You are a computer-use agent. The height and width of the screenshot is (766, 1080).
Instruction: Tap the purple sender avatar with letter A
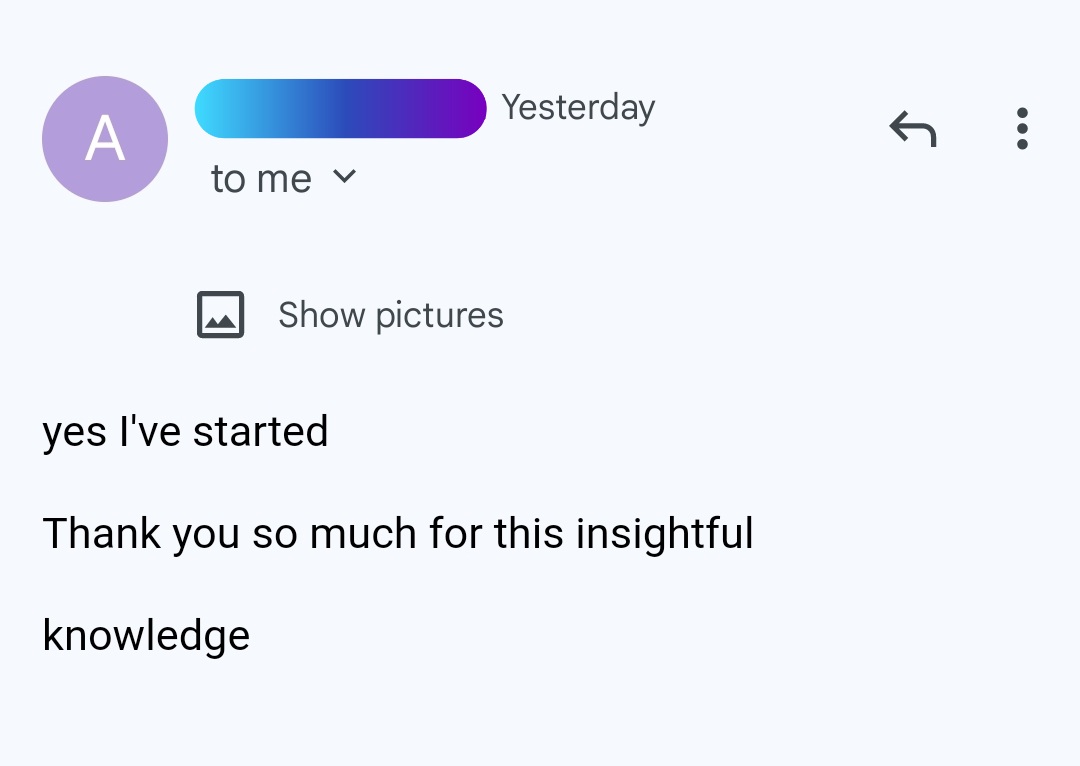click(105, 138)
